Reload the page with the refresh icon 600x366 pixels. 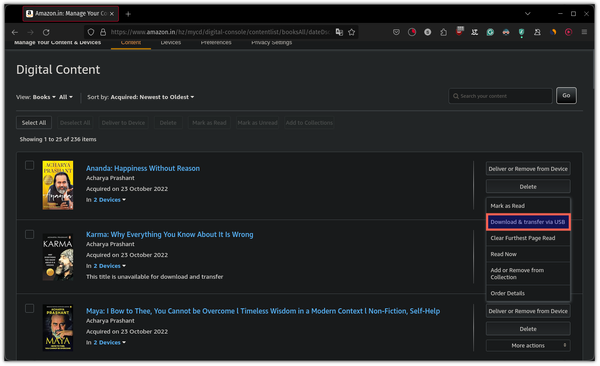[x=46, y=32]
